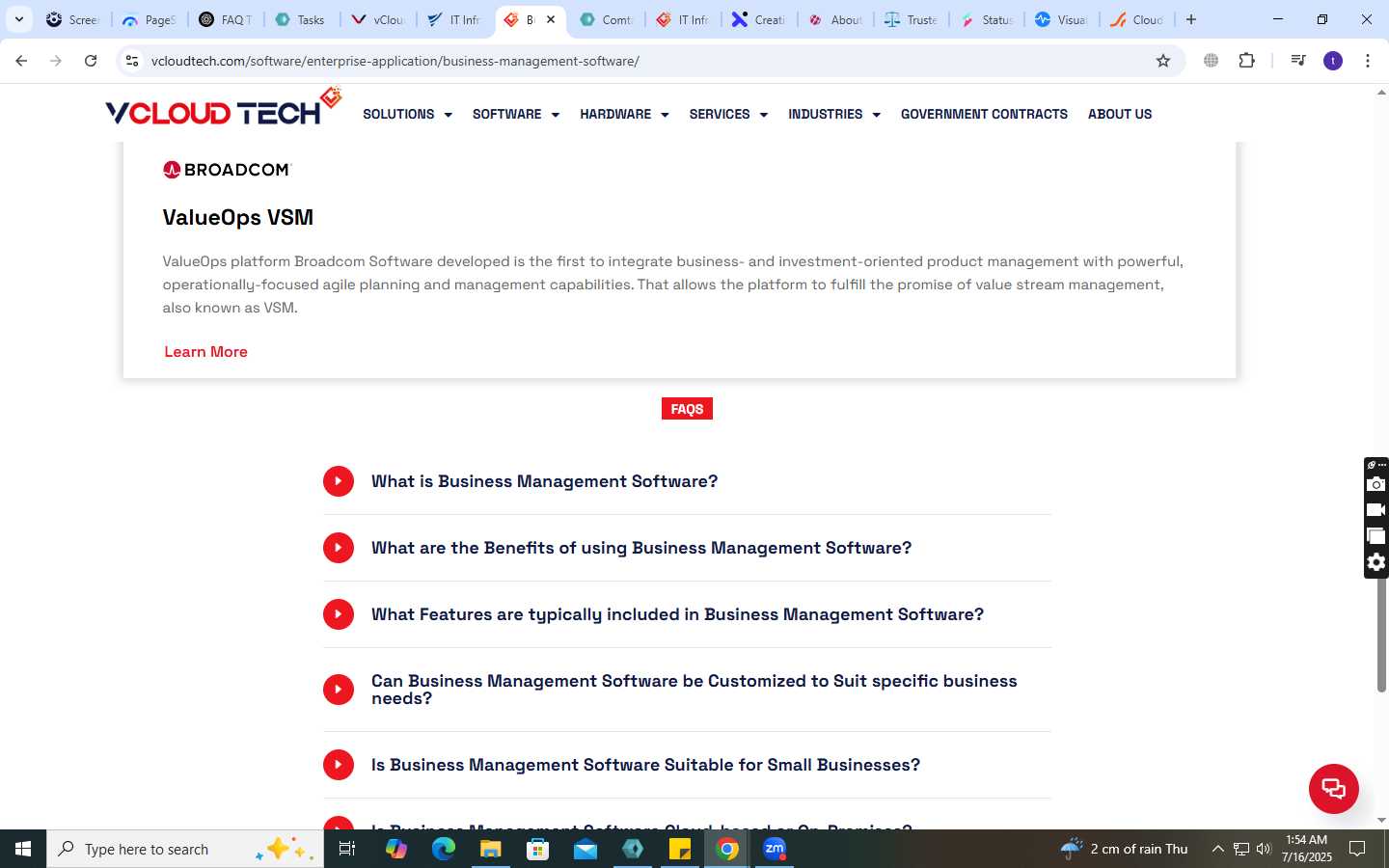Screen dimensions: 1389x868
Task: Open Zoom from taskbar
Action: 775,849
